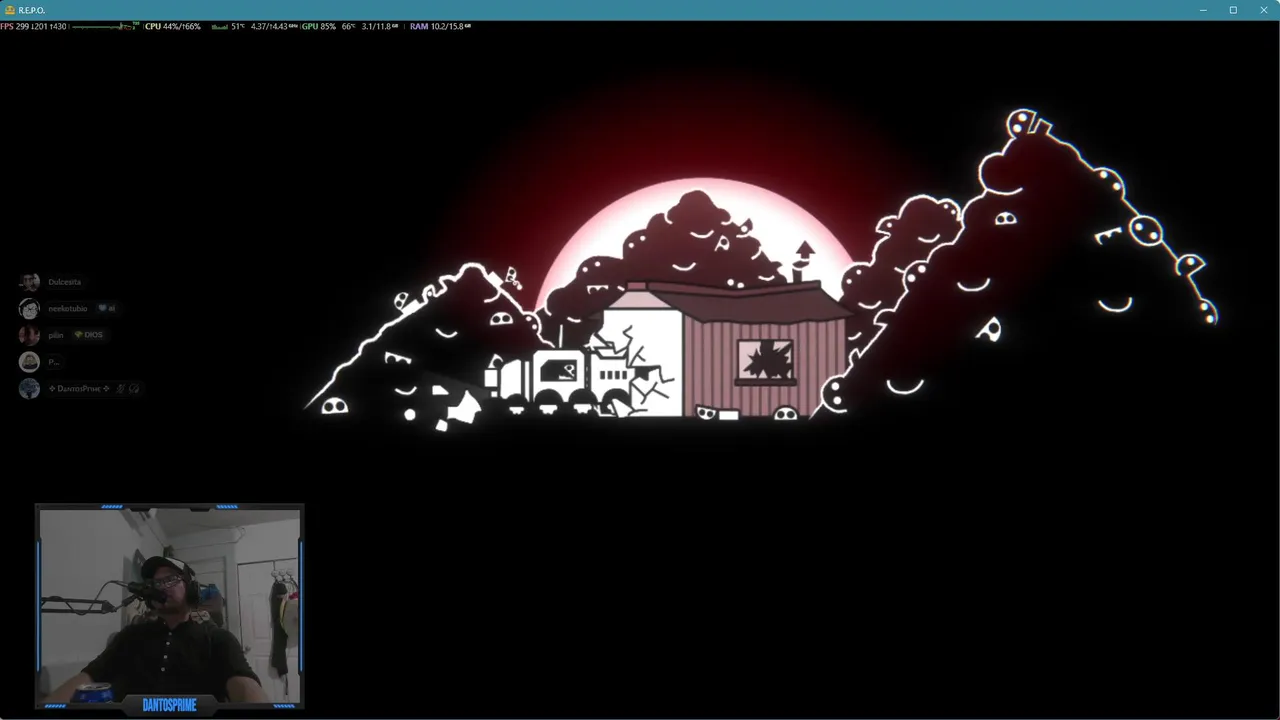
Task: Click the webcam feed thumbnail
Action: [x=170, y=605]
